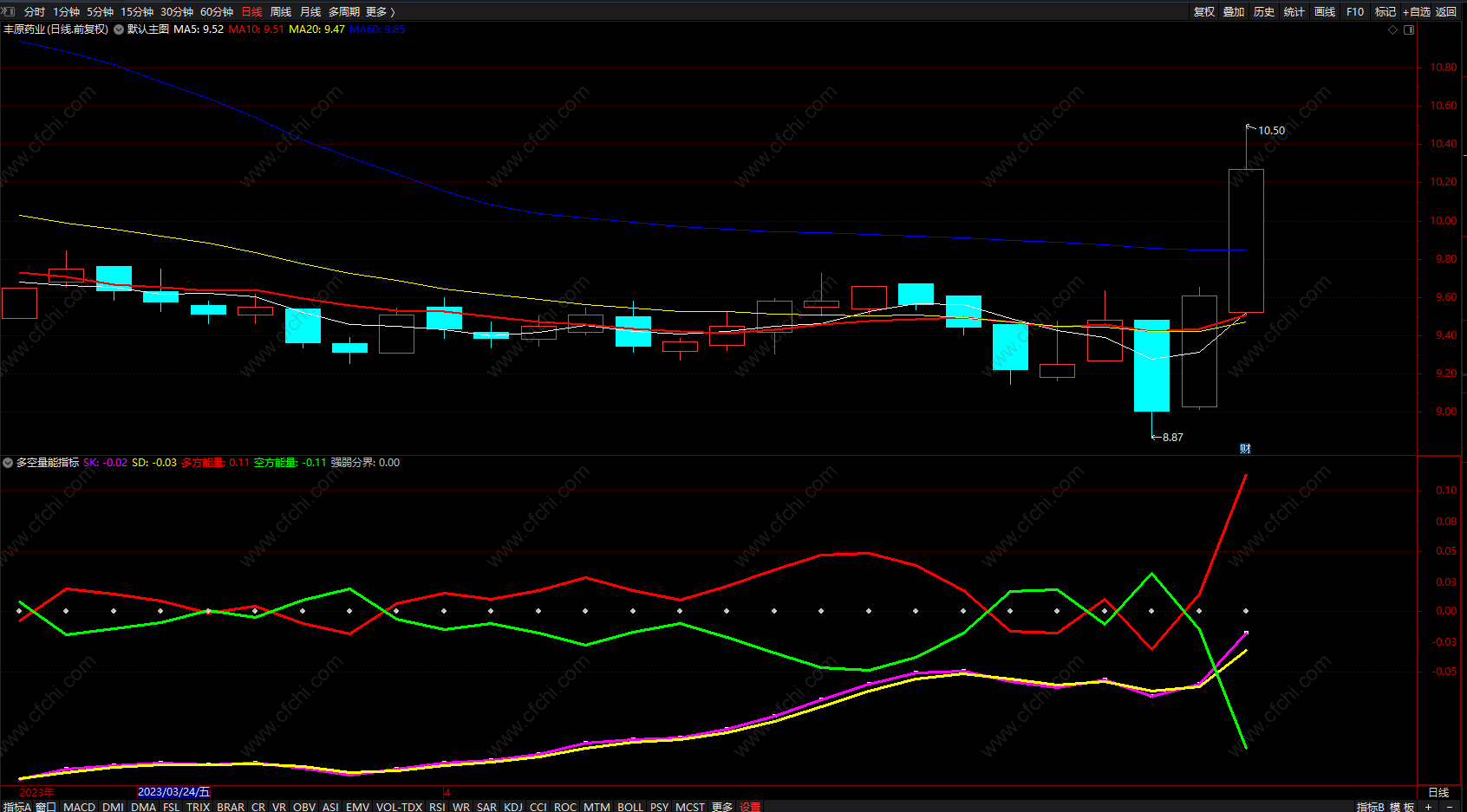
Task: Open 统计 statistics
Action: point(1294,12)
